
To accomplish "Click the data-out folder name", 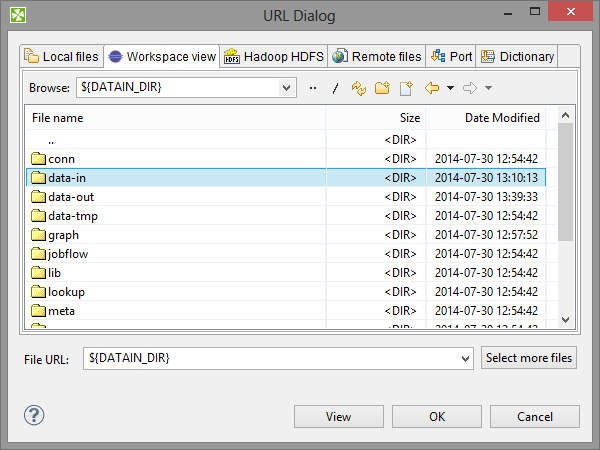I will 71,197.
